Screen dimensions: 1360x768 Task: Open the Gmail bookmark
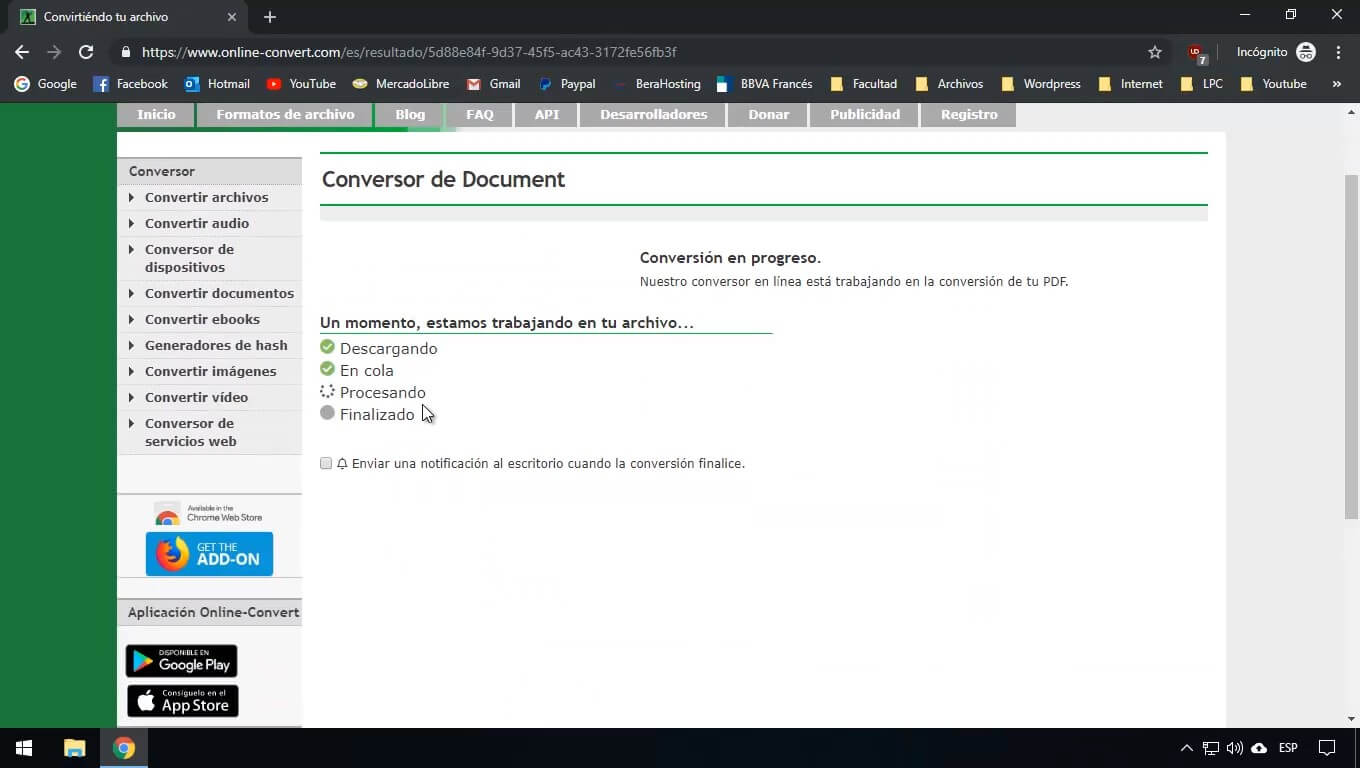(494, 84)
